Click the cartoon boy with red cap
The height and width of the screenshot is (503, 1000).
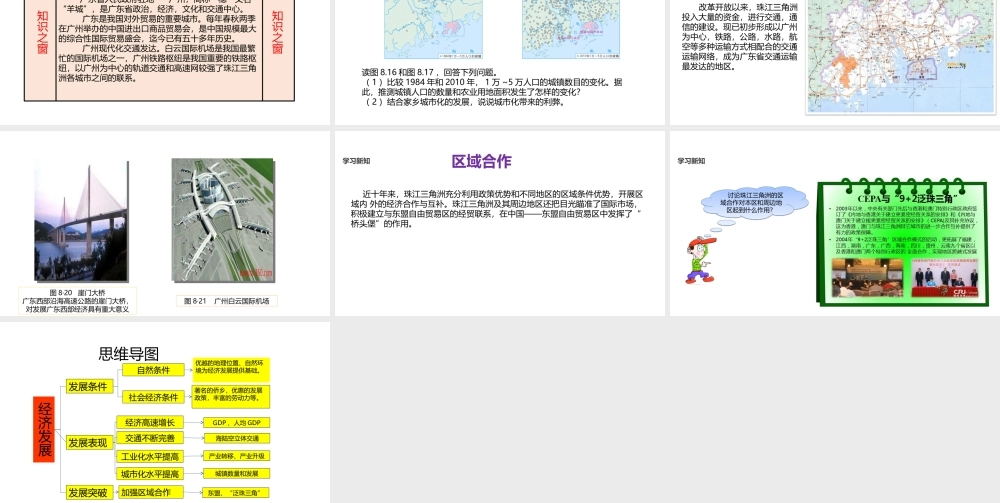[700, 259]
